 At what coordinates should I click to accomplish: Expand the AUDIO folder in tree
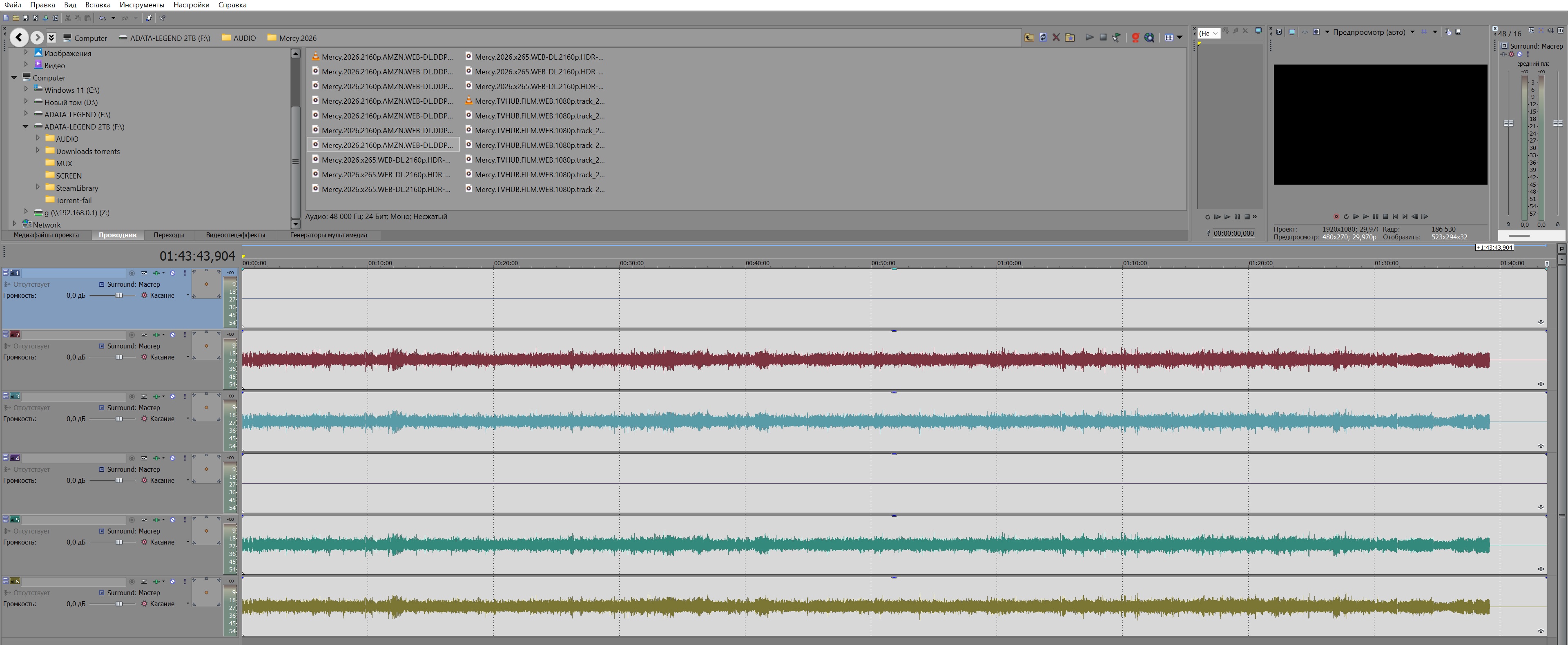[38, 139]
